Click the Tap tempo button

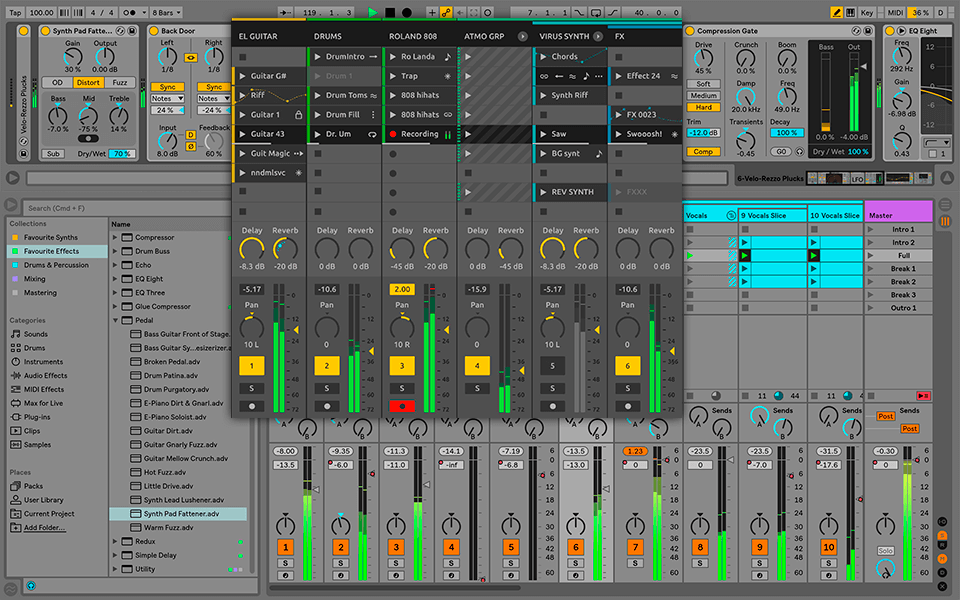[x=15, y=12]
